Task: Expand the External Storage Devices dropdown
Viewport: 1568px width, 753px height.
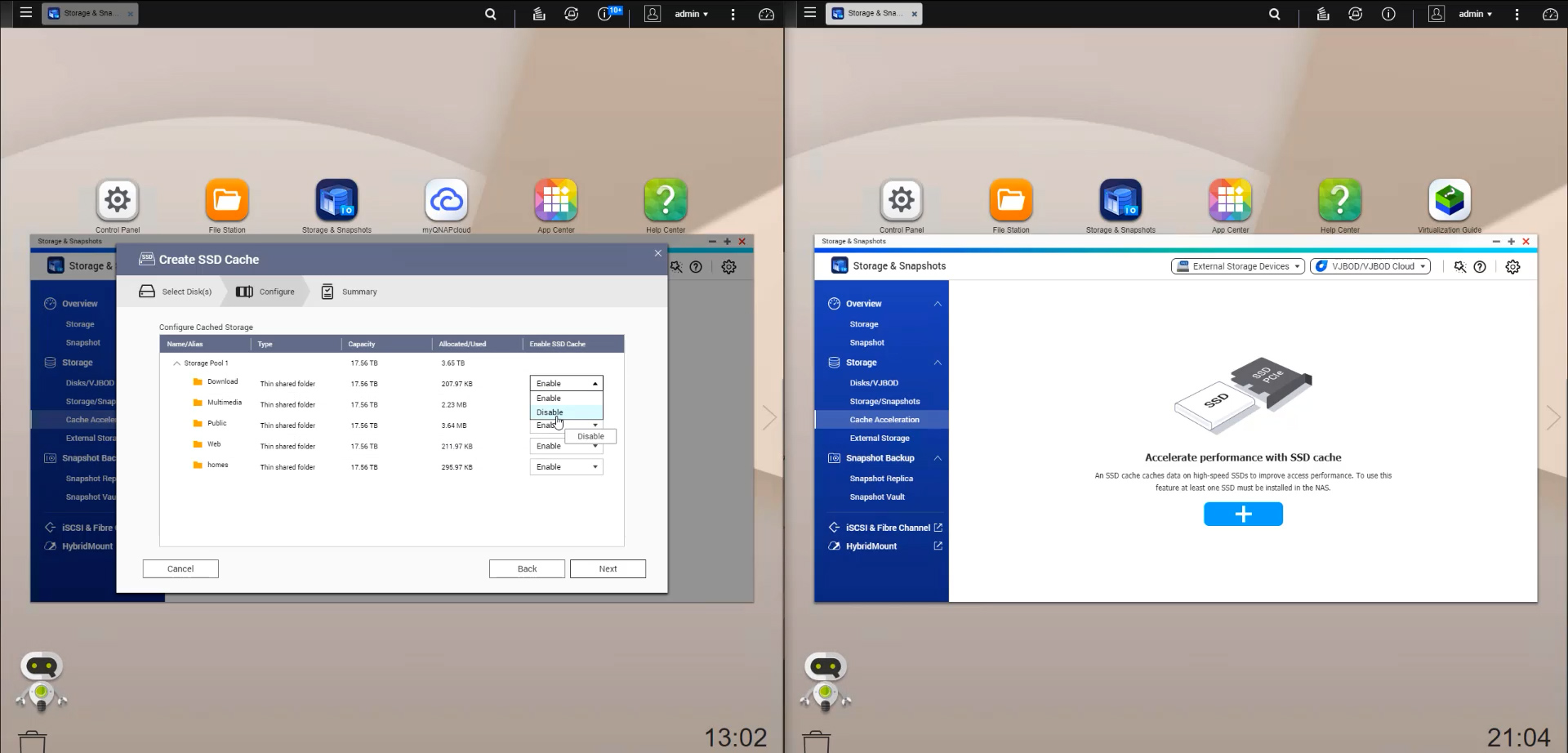Action: (x=1238, y=266)
